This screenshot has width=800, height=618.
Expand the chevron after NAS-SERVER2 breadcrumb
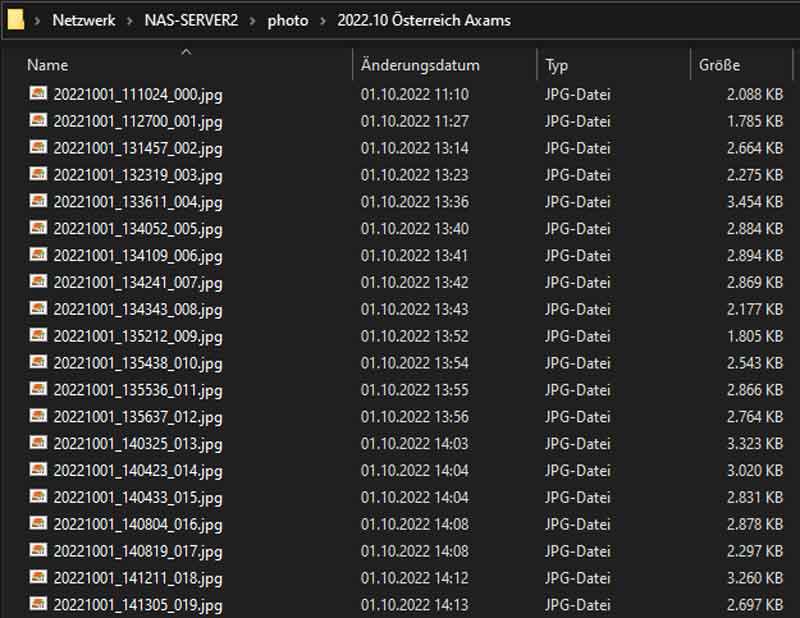(x=253, y=21)
